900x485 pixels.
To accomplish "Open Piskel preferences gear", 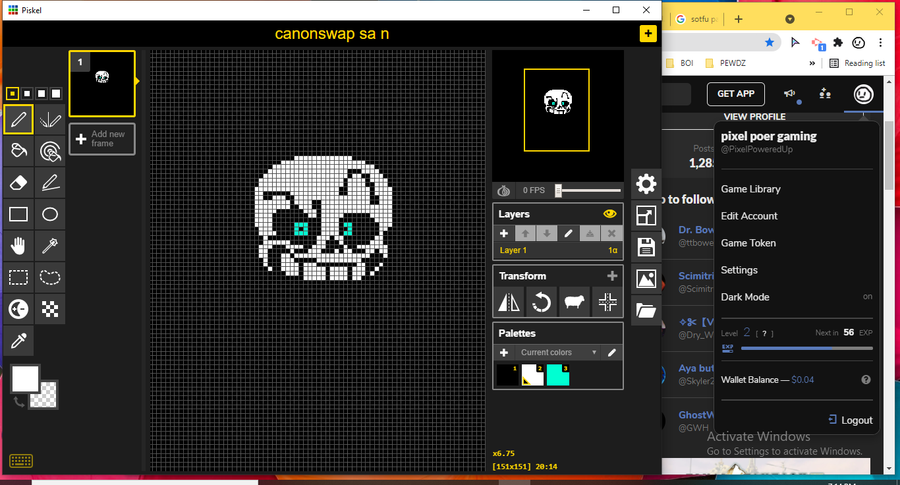I will [x=646, y=184].
